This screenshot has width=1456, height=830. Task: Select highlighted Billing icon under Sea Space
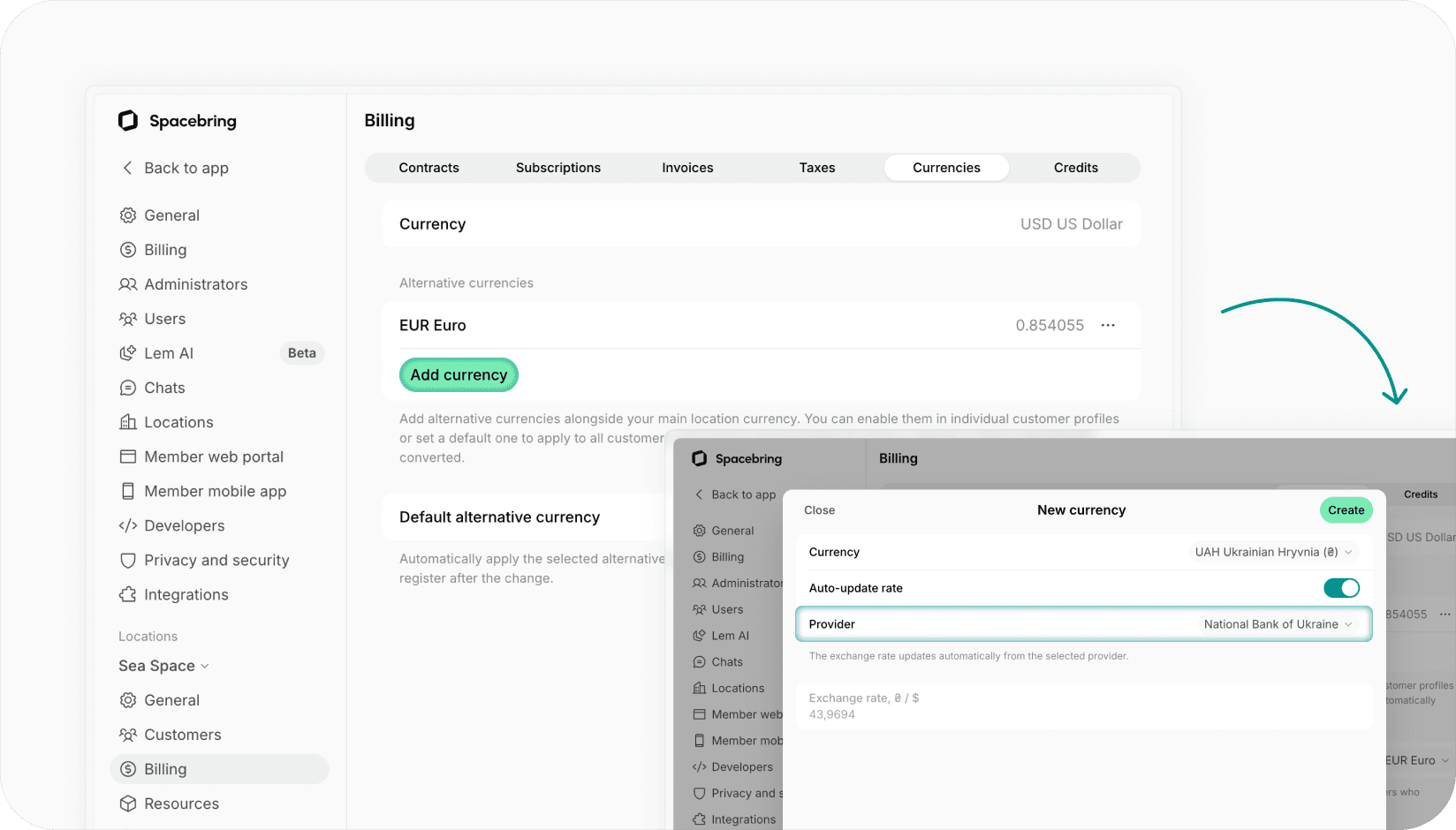tap(128, 769)
